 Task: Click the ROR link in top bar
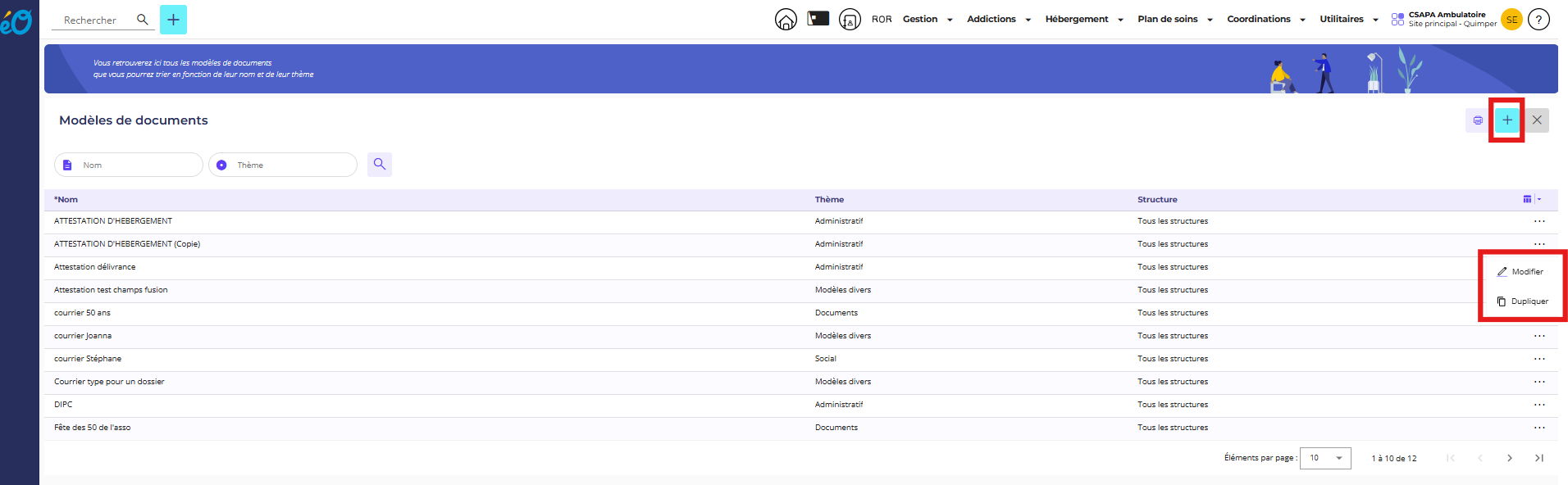882,20
